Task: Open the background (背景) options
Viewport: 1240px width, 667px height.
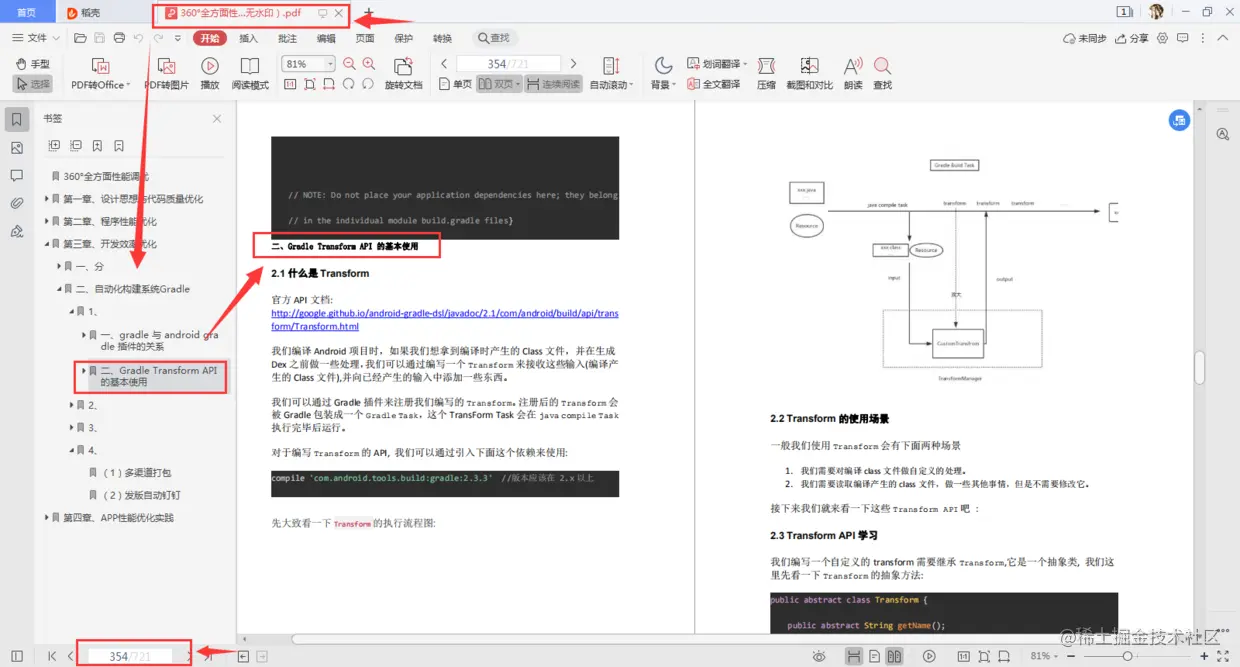Action: point(662,74)
